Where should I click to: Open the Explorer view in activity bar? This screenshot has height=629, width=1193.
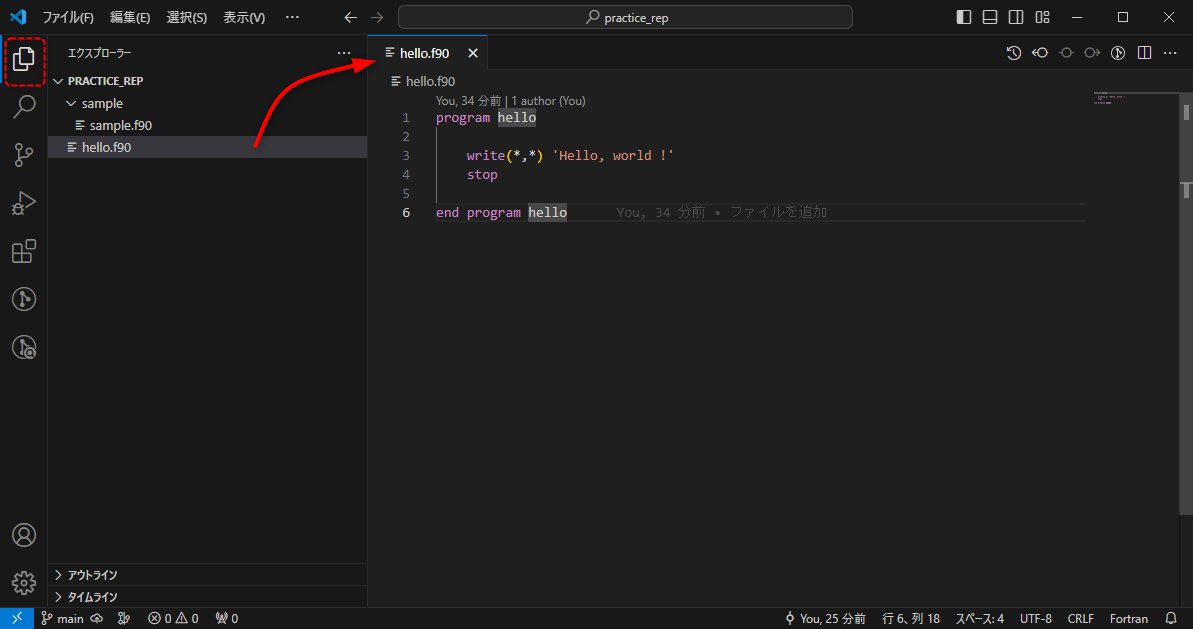[24, 59]
